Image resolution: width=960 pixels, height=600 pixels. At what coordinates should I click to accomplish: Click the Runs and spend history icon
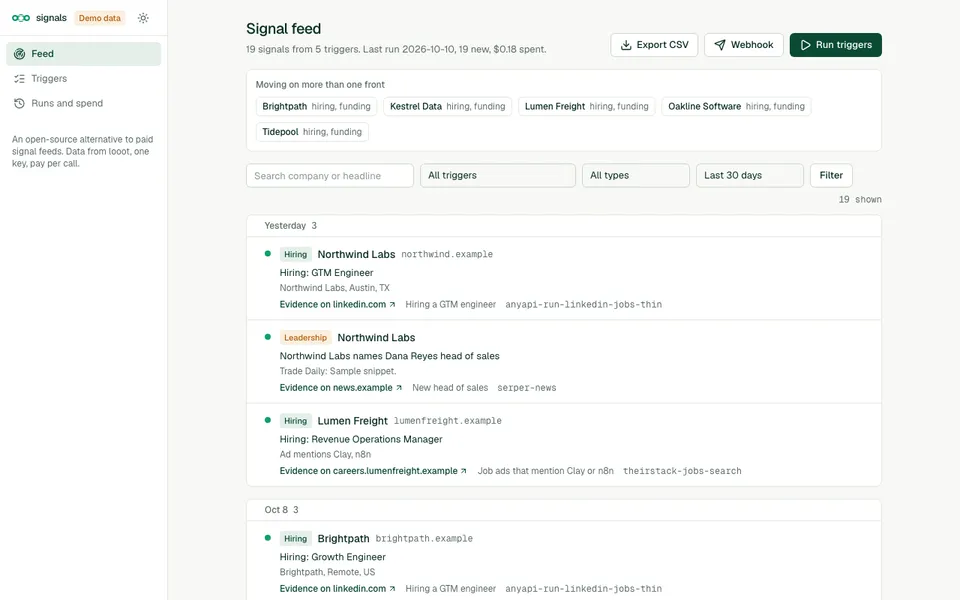20,103
